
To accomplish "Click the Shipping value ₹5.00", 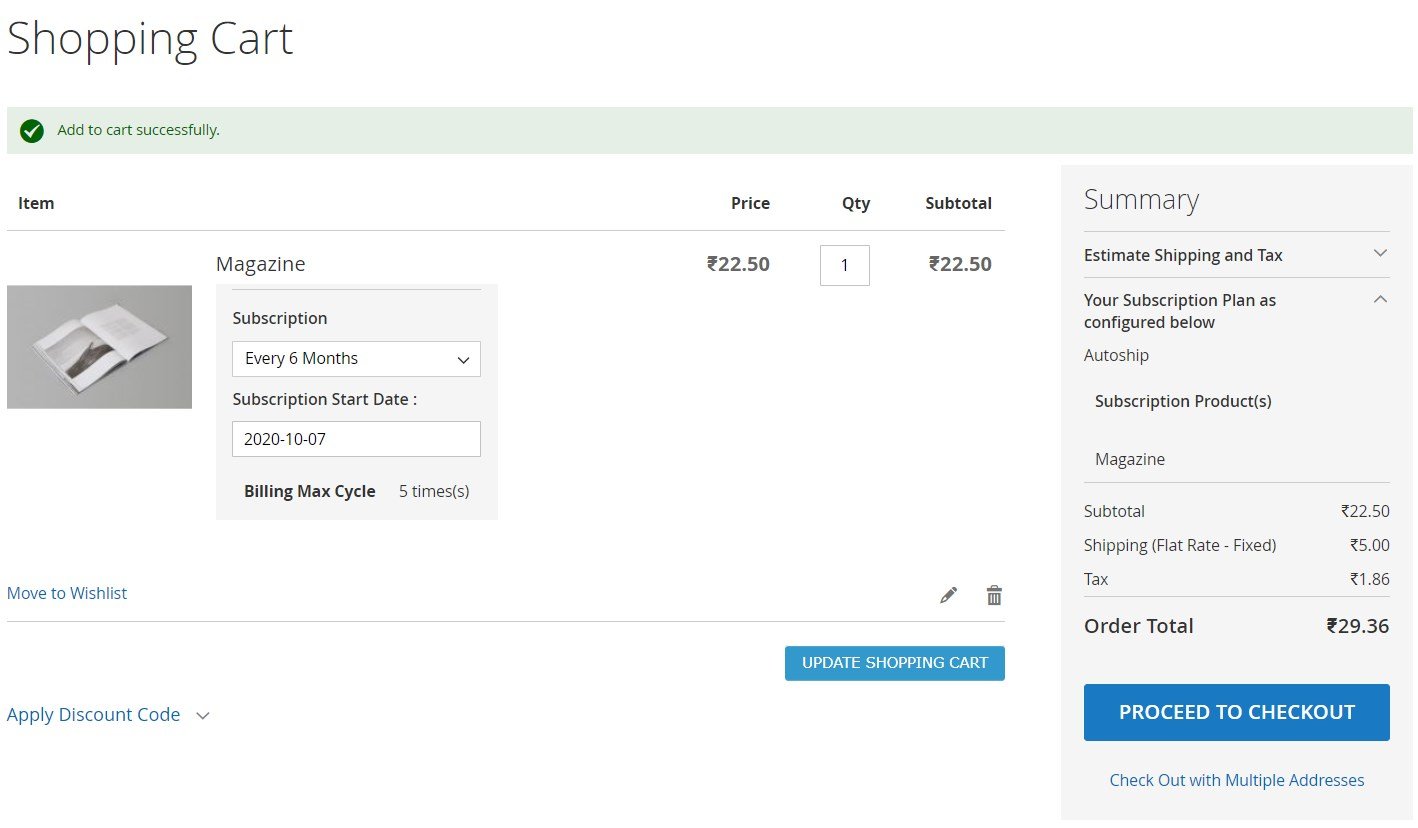I will click(1369, 545).
